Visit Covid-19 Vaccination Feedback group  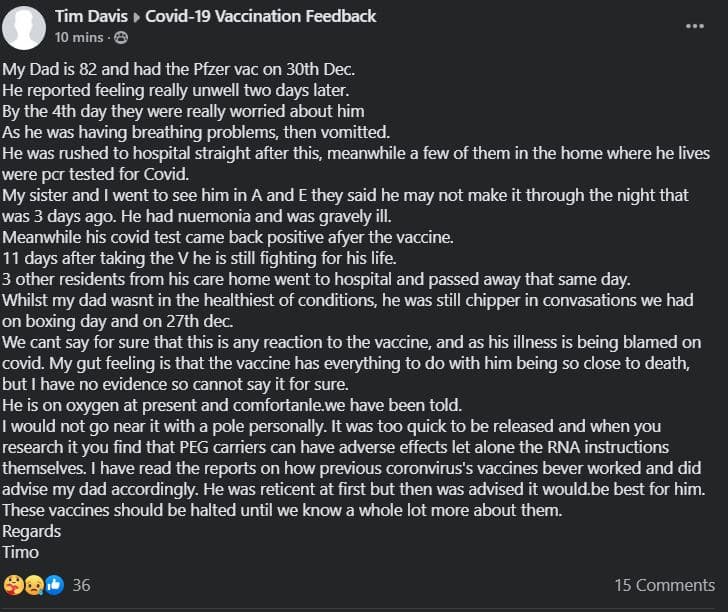(x=262, y=16)
